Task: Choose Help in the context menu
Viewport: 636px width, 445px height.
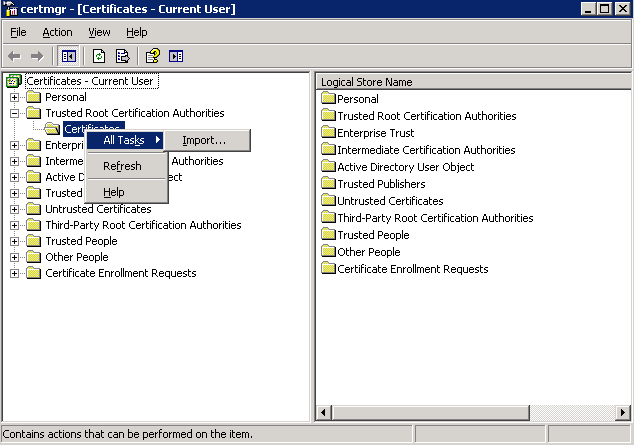Action: click(126, 192)
